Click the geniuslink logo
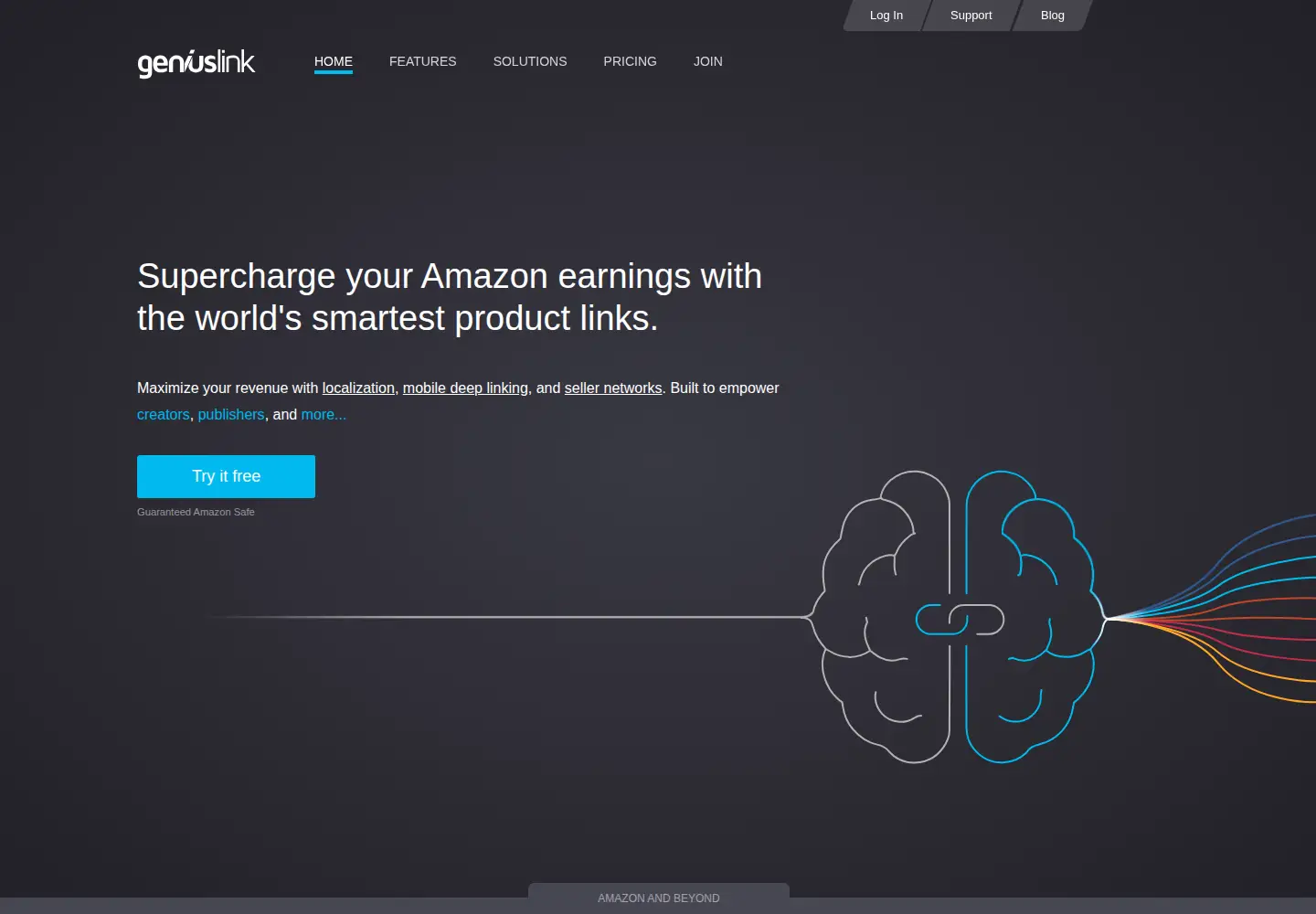 click(x=196, y=62)
